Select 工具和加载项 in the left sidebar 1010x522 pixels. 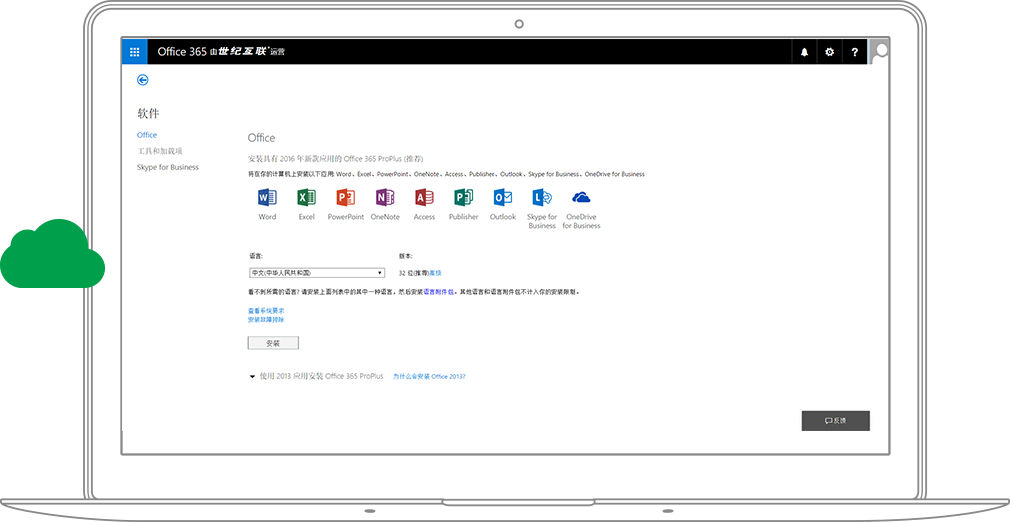(x=160, y=151)
